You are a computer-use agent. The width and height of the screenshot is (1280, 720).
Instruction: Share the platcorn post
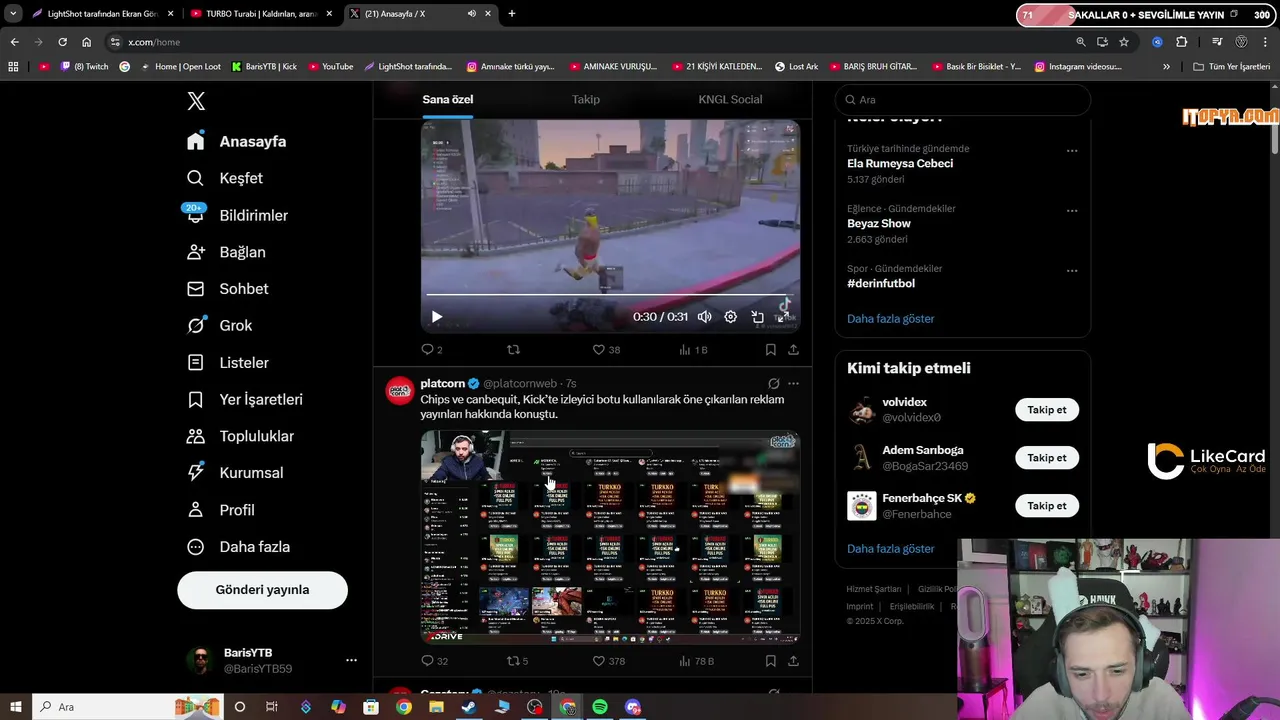[x=793, y=661]
